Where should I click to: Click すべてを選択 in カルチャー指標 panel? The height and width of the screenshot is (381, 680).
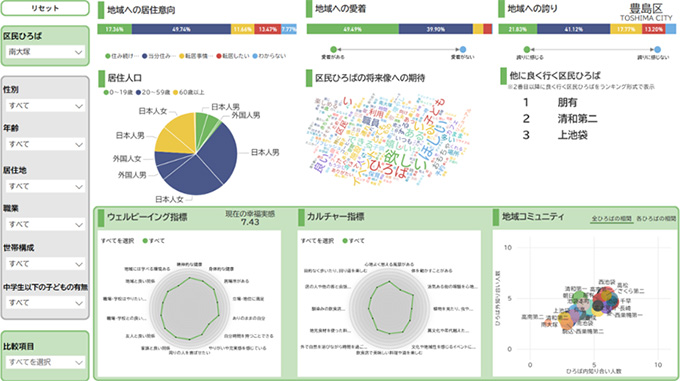[x=317, y=241]
